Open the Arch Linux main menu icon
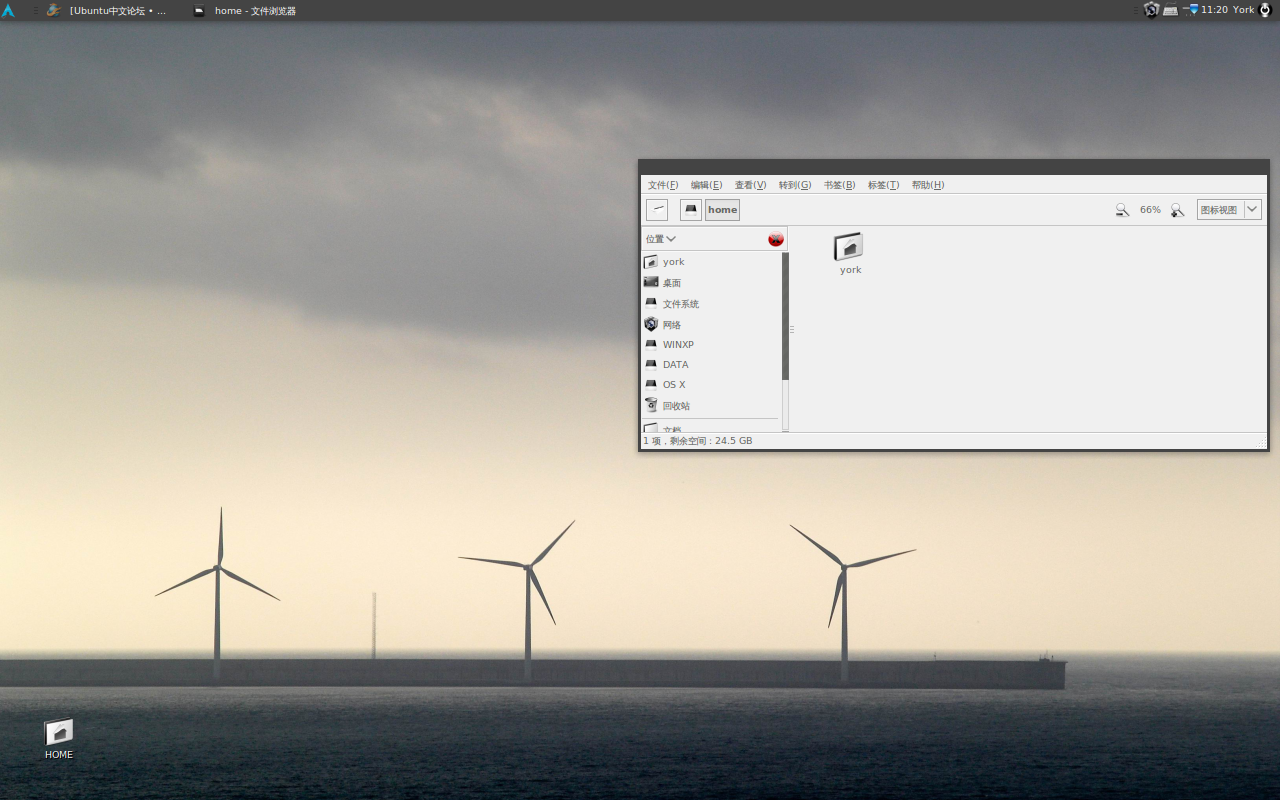 (x=8, y=10)
